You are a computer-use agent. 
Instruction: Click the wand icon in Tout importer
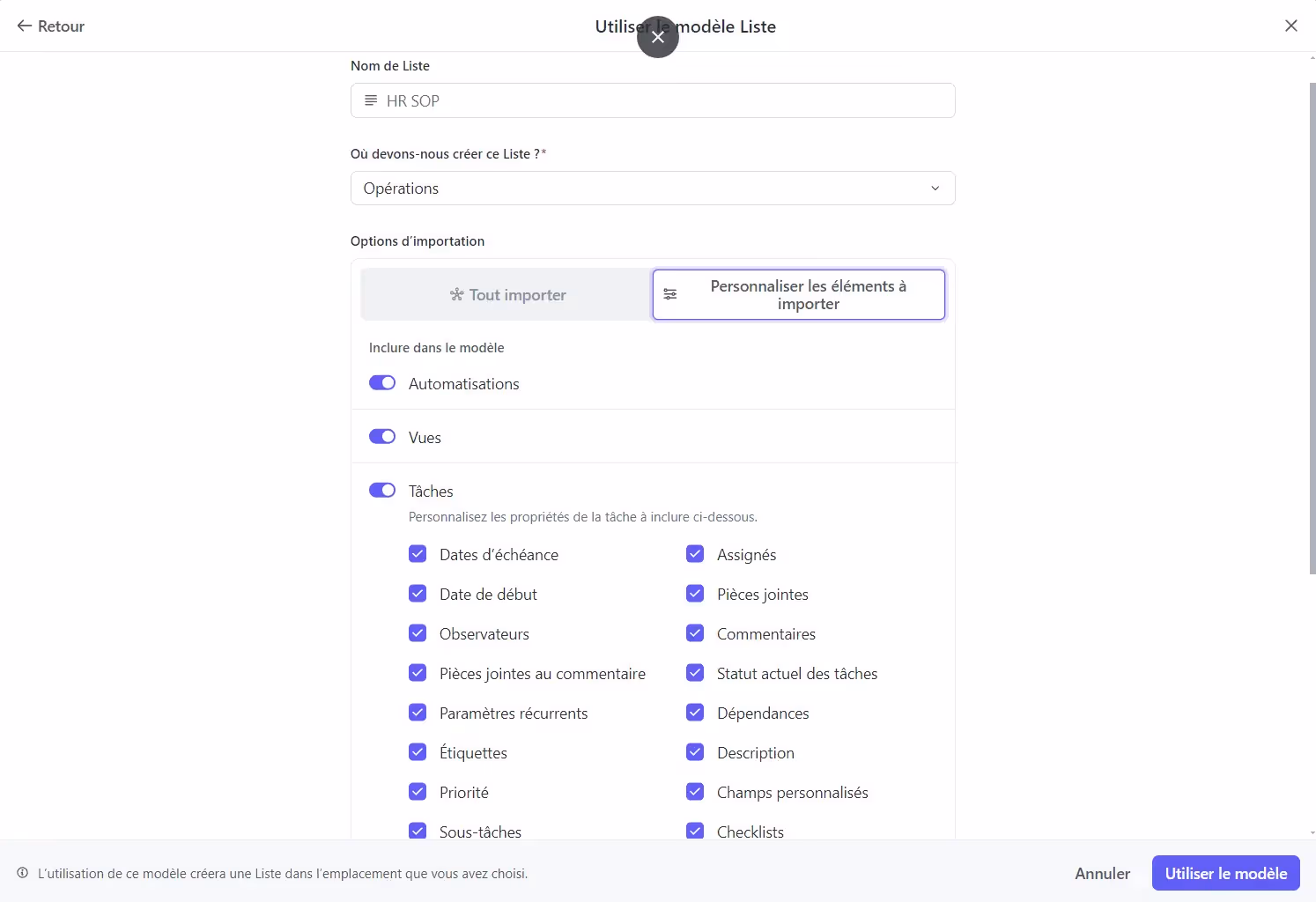click(456, 294)
